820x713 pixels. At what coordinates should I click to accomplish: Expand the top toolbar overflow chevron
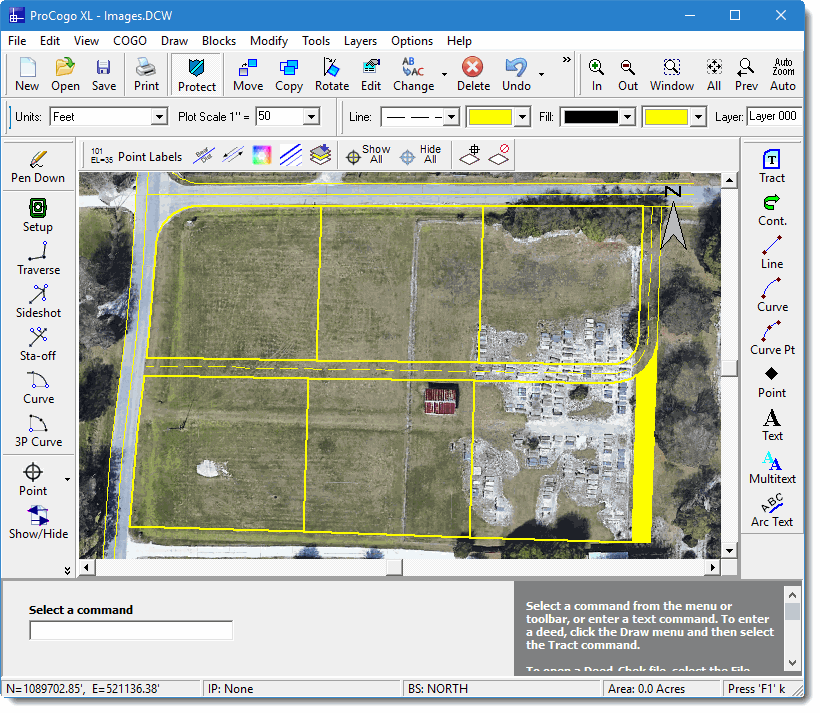pyautogui.click(x=566, y=60)
